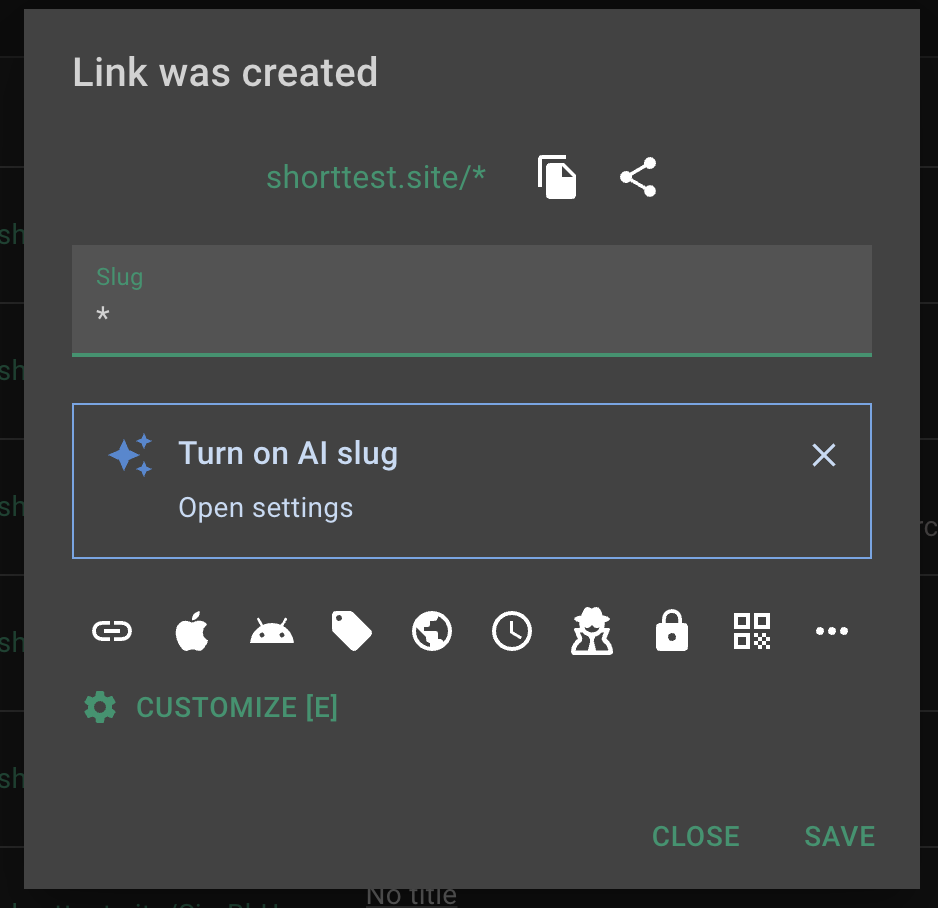Show the QR code for link
This screenshot has width=938, height=908.
pos(752,631)
